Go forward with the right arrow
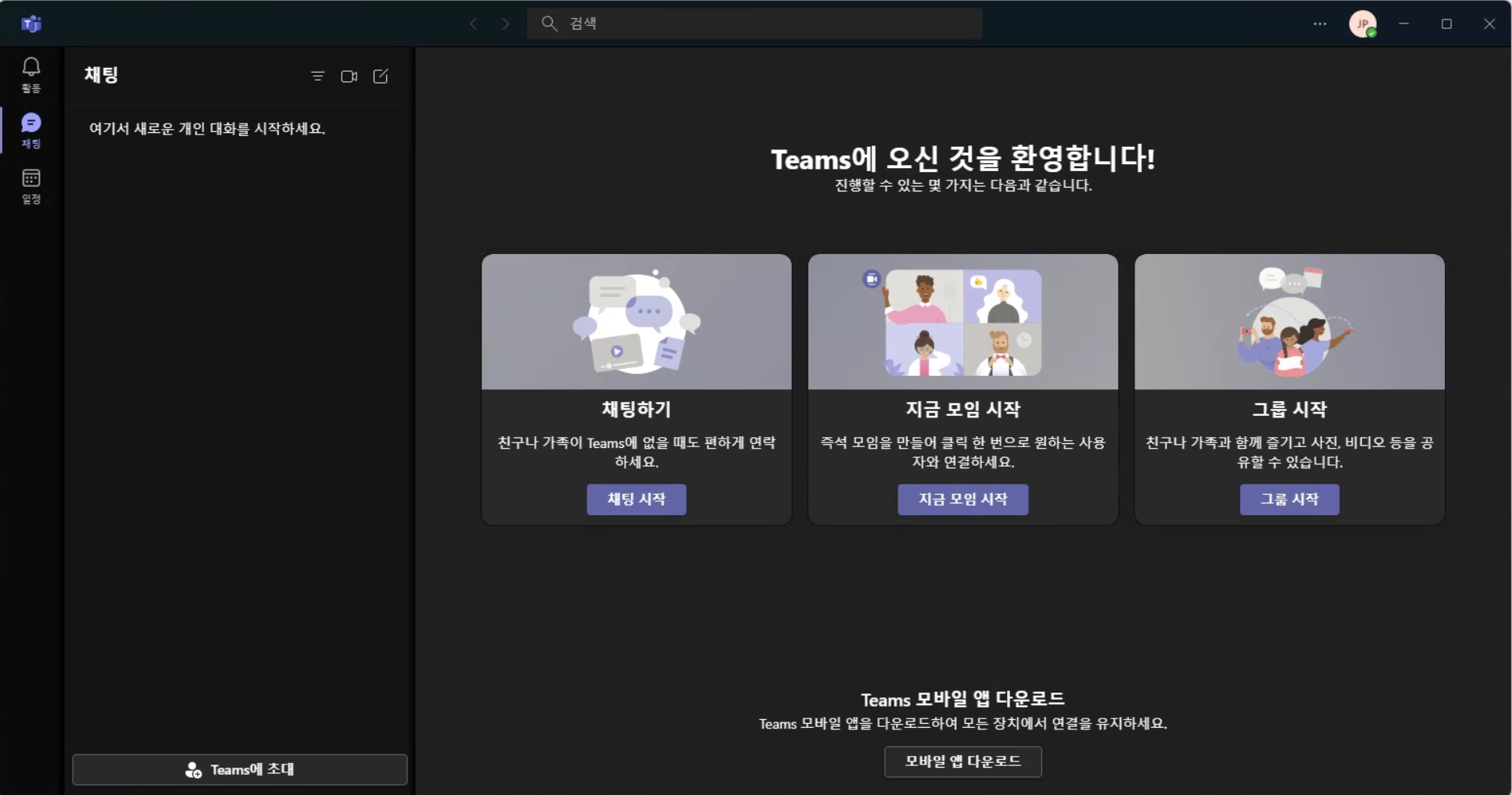Viewport: 1512px width, 795px height. [505, 23]
